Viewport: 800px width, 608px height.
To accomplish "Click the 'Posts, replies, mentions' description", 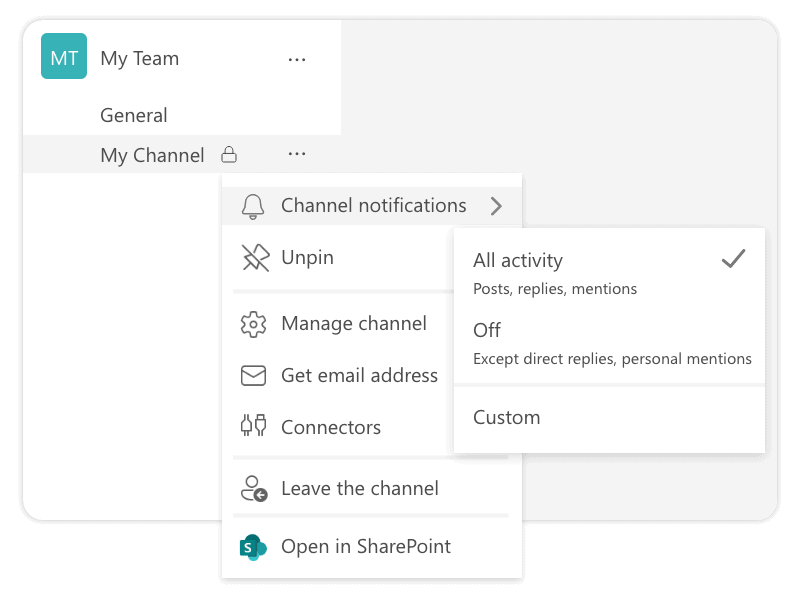I will pyautogui.click(x=555, y=289).
